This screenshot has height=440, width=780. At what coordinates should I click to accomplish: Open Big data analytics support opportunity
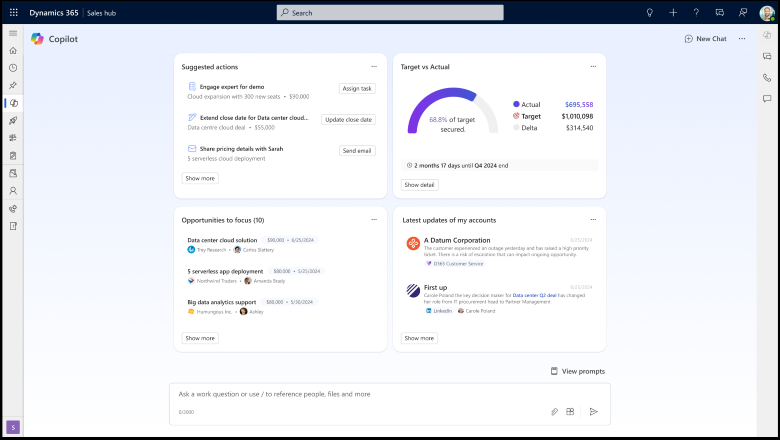(x=221, y=302)
